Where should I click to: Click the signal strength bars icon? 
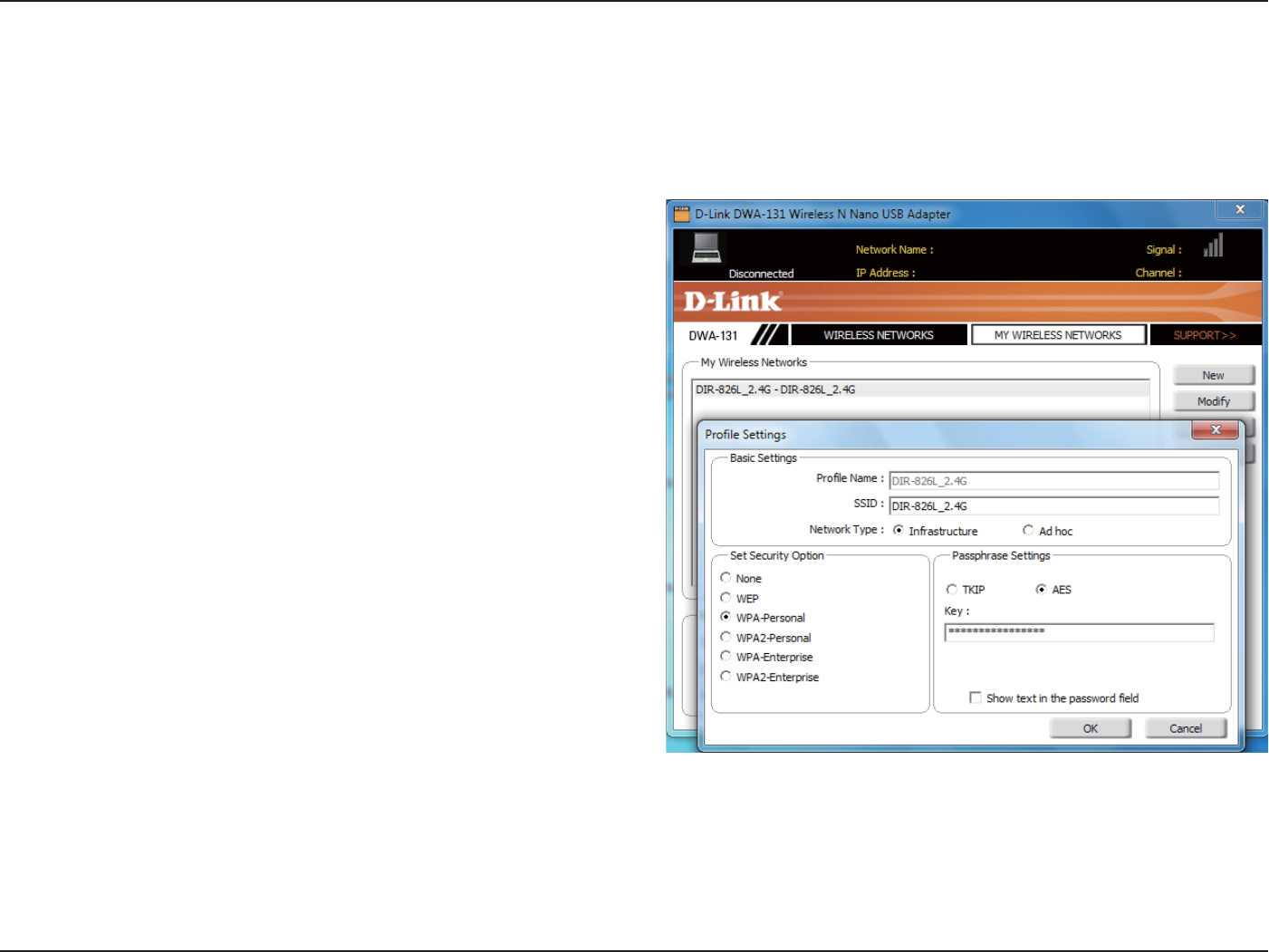click(1214, 245)
